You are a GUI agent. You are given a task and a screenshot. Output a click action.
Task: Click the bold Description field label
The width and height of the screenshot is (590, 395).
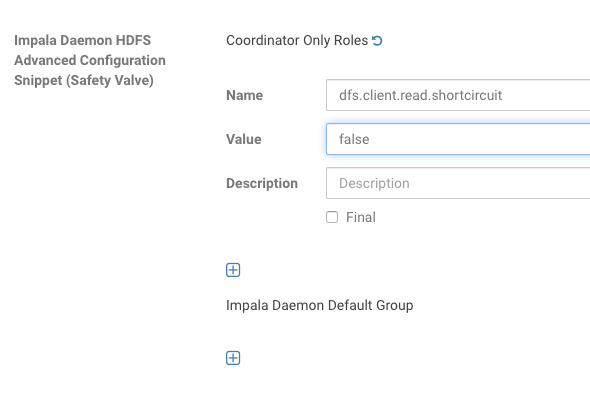[x=262, y=183]
